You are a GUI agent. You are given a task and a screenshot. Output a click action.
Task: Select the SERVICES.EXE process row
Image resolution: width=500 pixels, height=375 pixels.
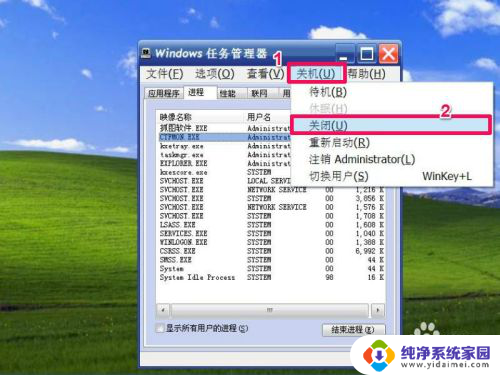(271, 233)
